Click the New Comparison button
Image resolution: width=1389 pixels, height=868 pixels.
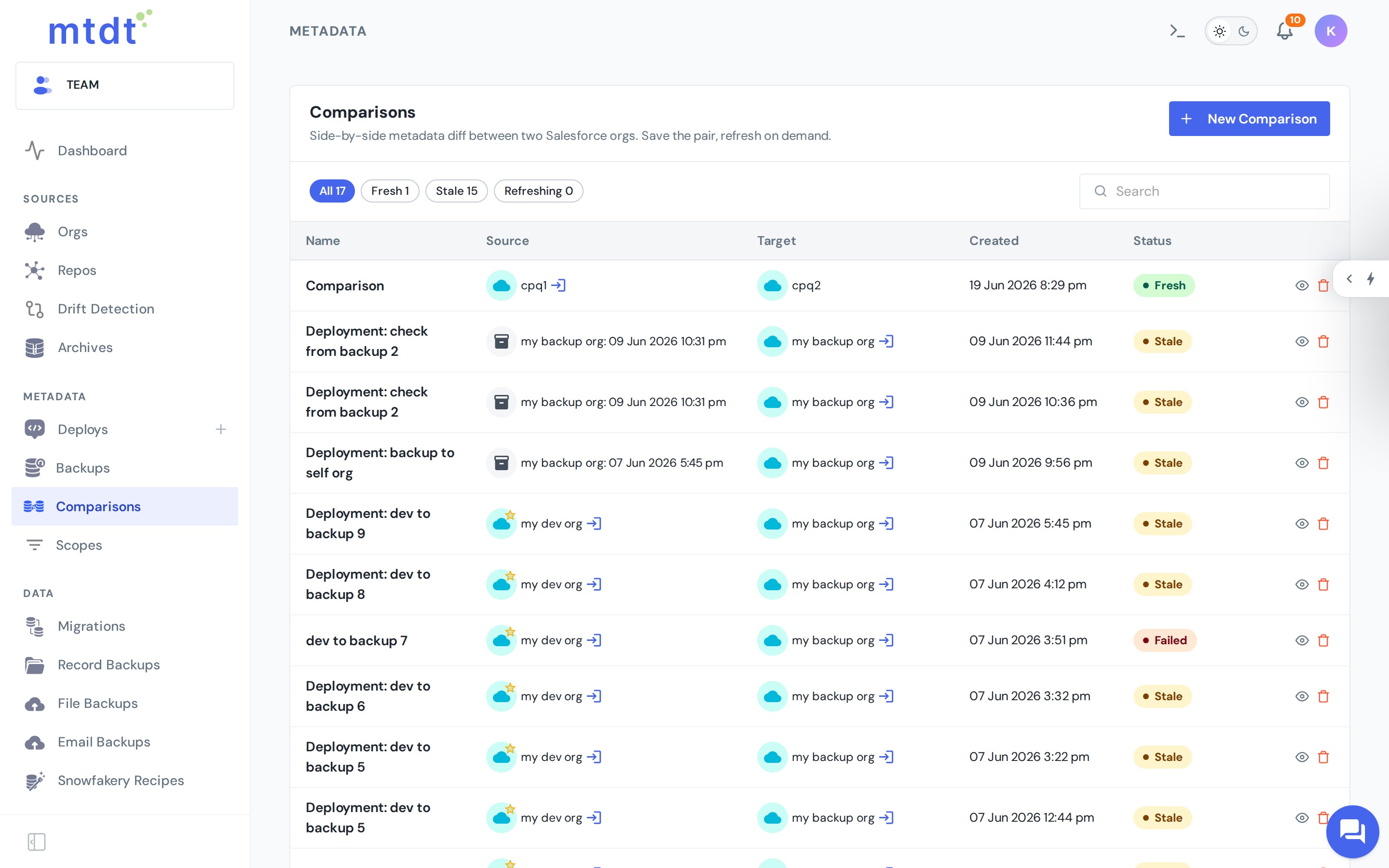pyautogui.click(x=1249, y=119)
